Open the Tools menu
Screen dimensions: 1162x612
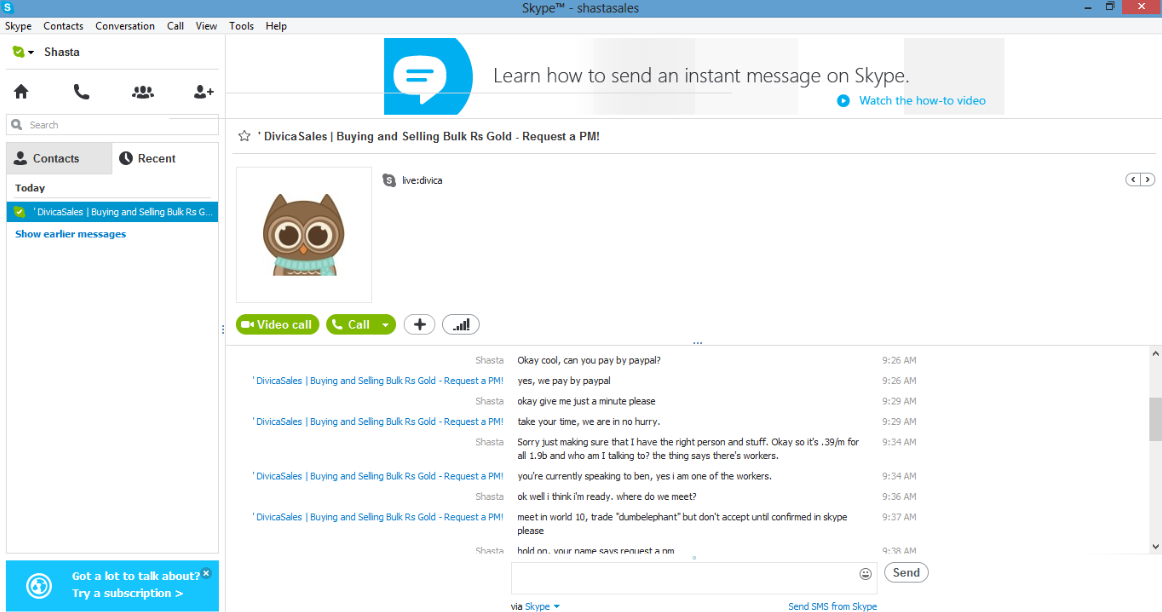pos(241,26)
